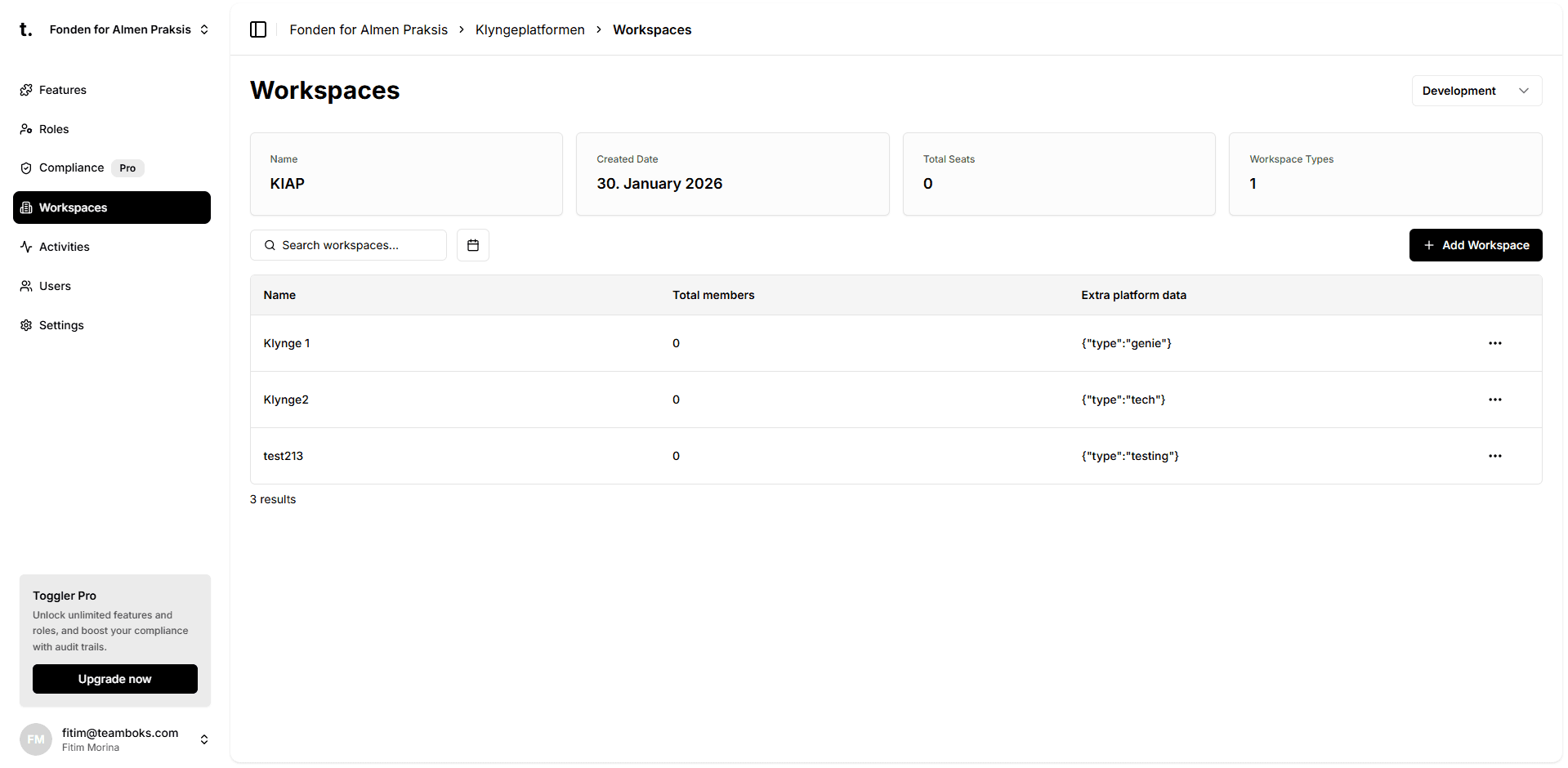This screenshot has width=1568, height=768.
Task: Click the FM user avatar
Action: (x=36, y=739)
